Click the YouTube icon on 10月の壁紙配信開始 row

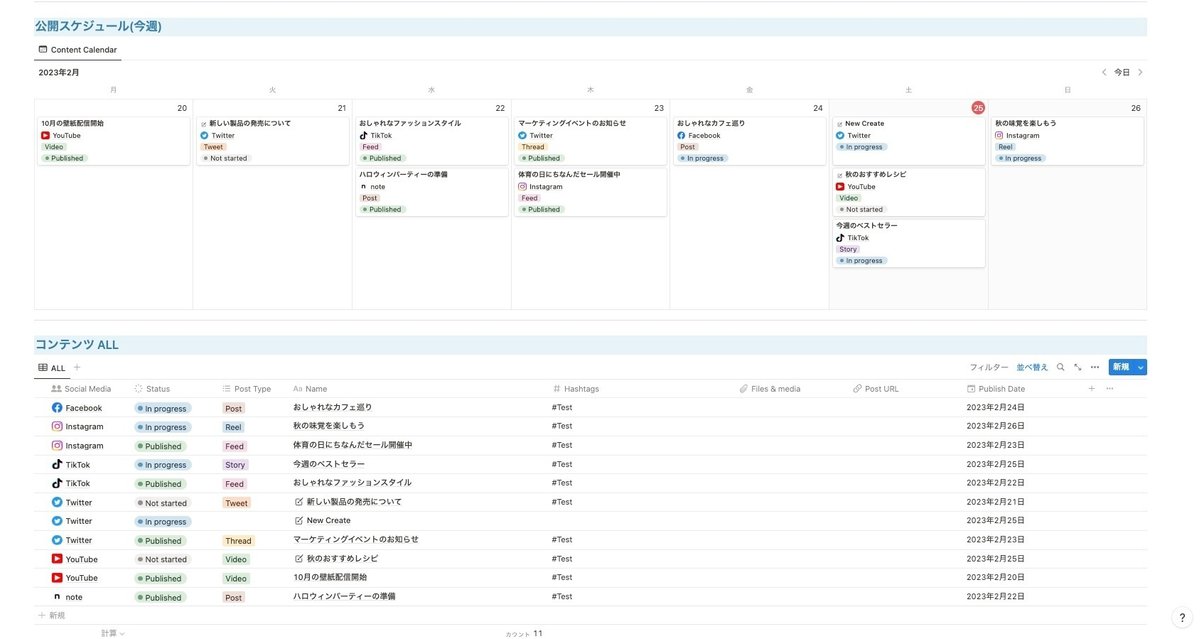coord(53,576)
